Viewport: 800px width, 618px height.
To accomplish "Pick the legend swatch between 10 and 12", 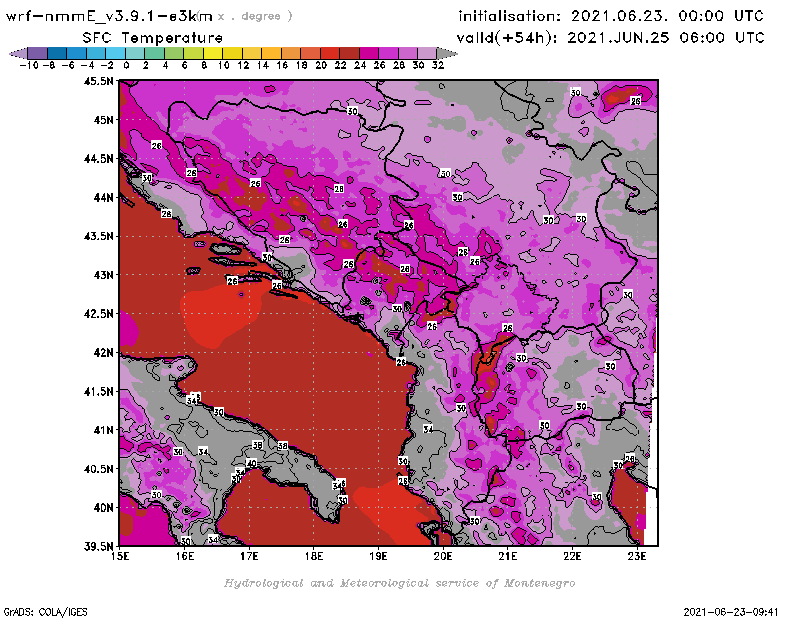I will coord(232,53).
